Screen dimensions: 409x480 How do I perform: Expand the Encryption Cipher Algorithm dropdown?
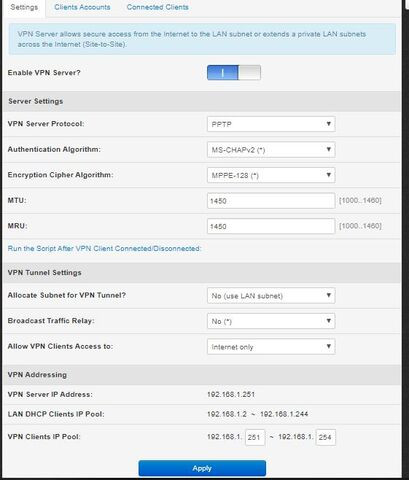click(x=271, y=175)
